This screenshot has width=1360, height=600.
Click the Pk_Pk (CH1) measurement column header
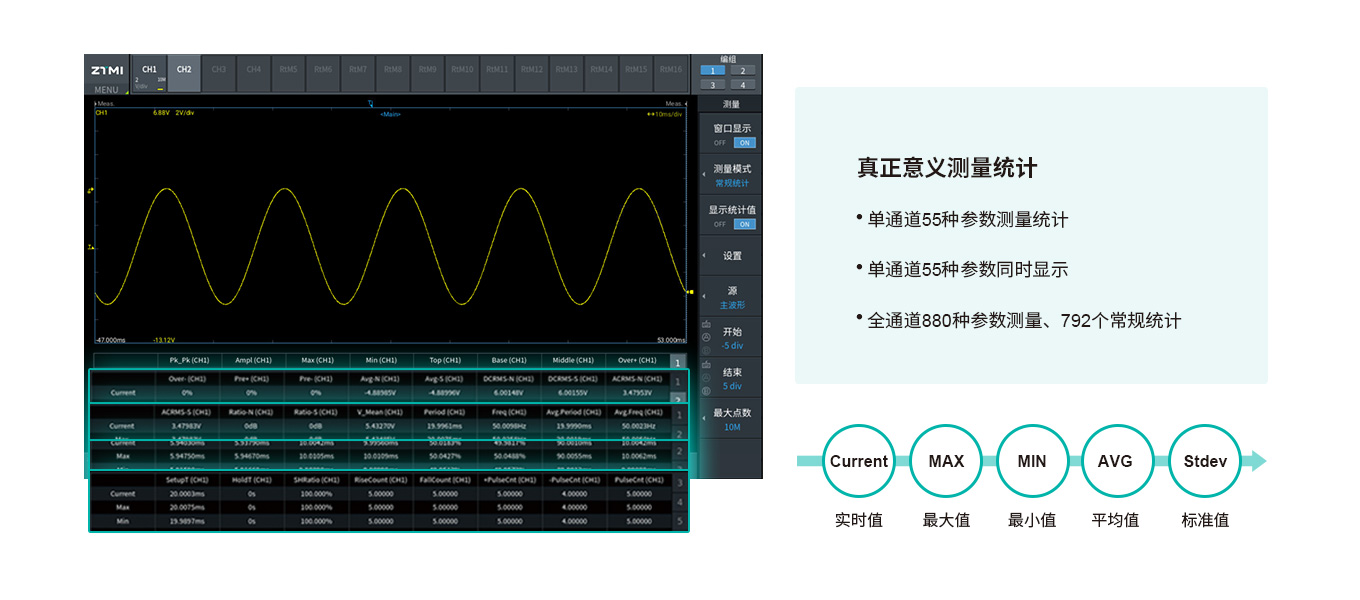click(x=188, y=360)
